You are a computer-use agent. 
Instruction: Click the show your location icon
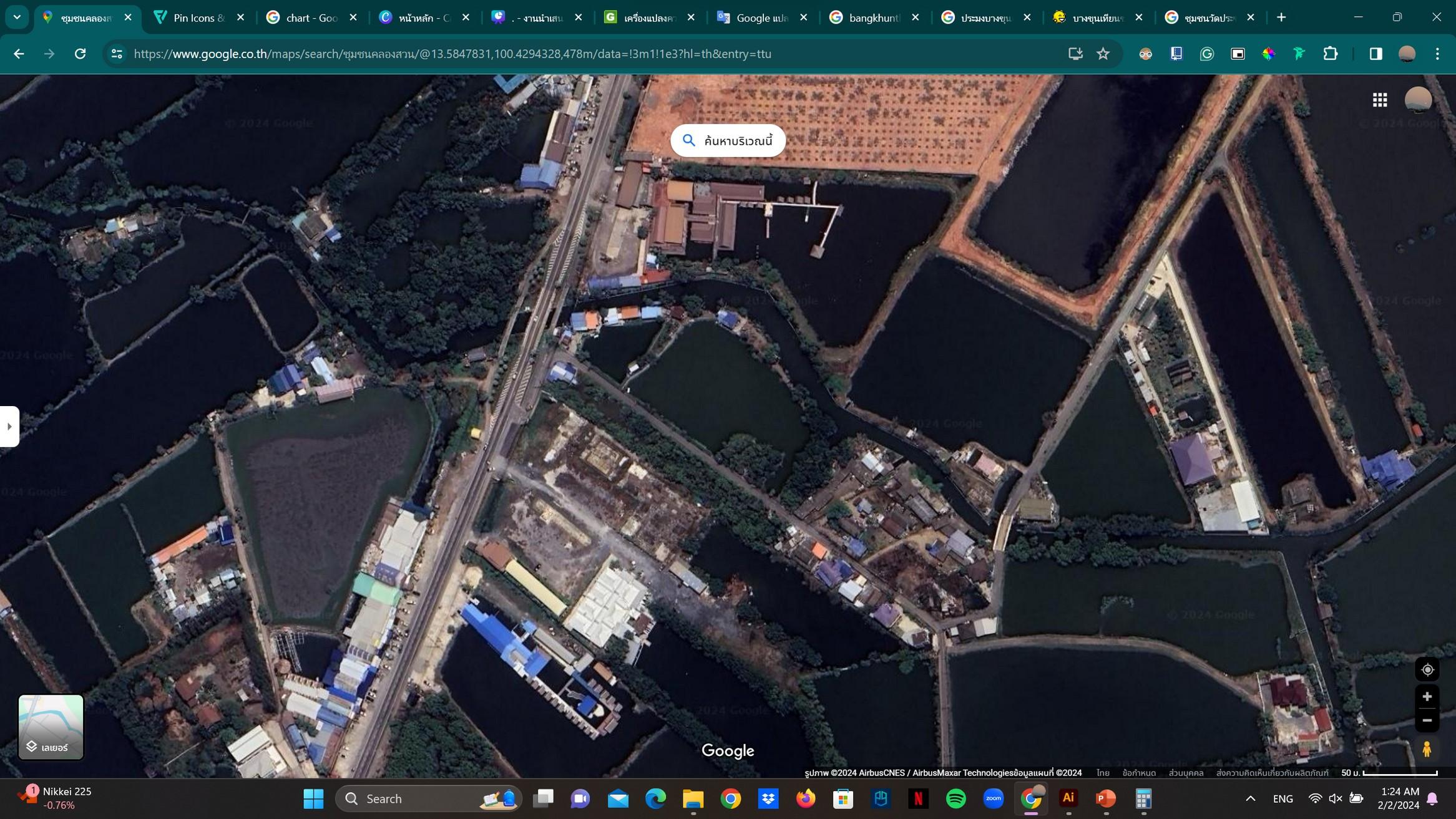[1427, 670]
